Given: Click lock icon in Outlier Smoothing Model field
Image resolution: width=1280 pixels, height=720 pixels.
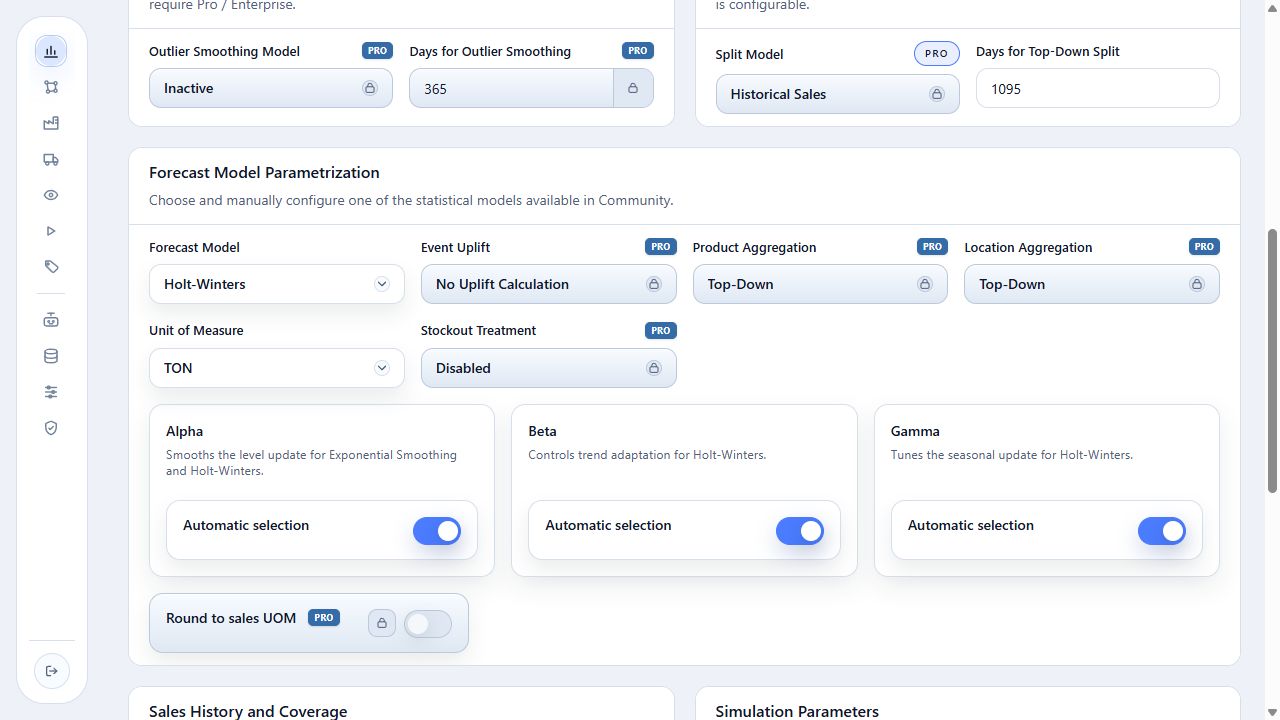Looking at the screenshot, I should coord(370,88).
